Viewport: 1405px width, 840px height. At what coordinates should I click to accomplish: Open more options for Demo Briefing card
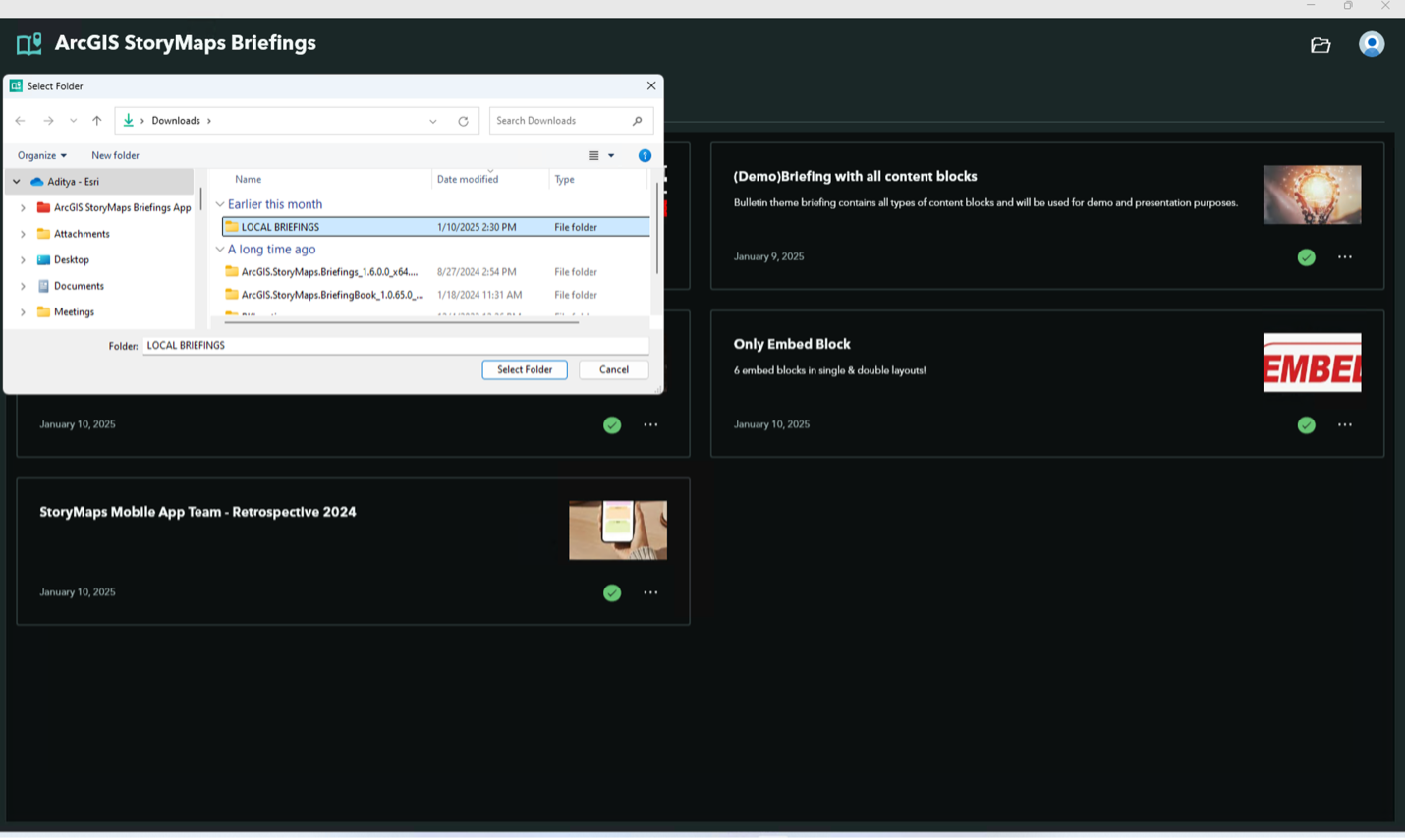pyautogui.click(x=1345, y=257)
